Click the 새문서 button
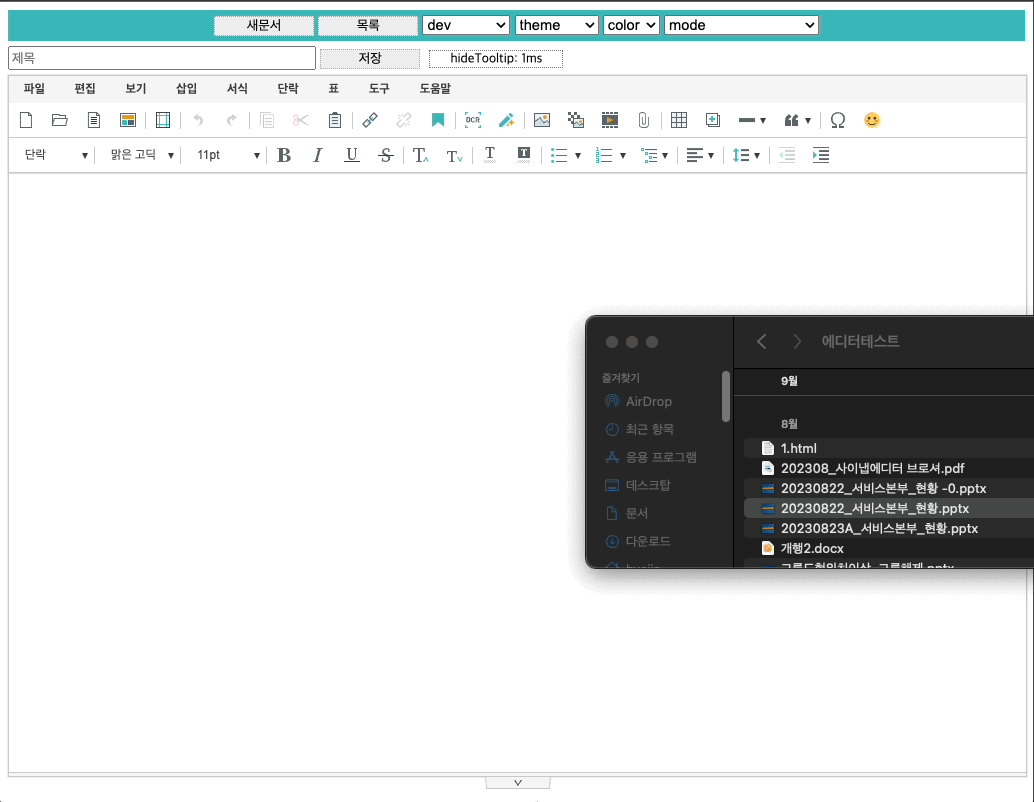The width and height of the screenshot is (1034, 802). [264, 25]
